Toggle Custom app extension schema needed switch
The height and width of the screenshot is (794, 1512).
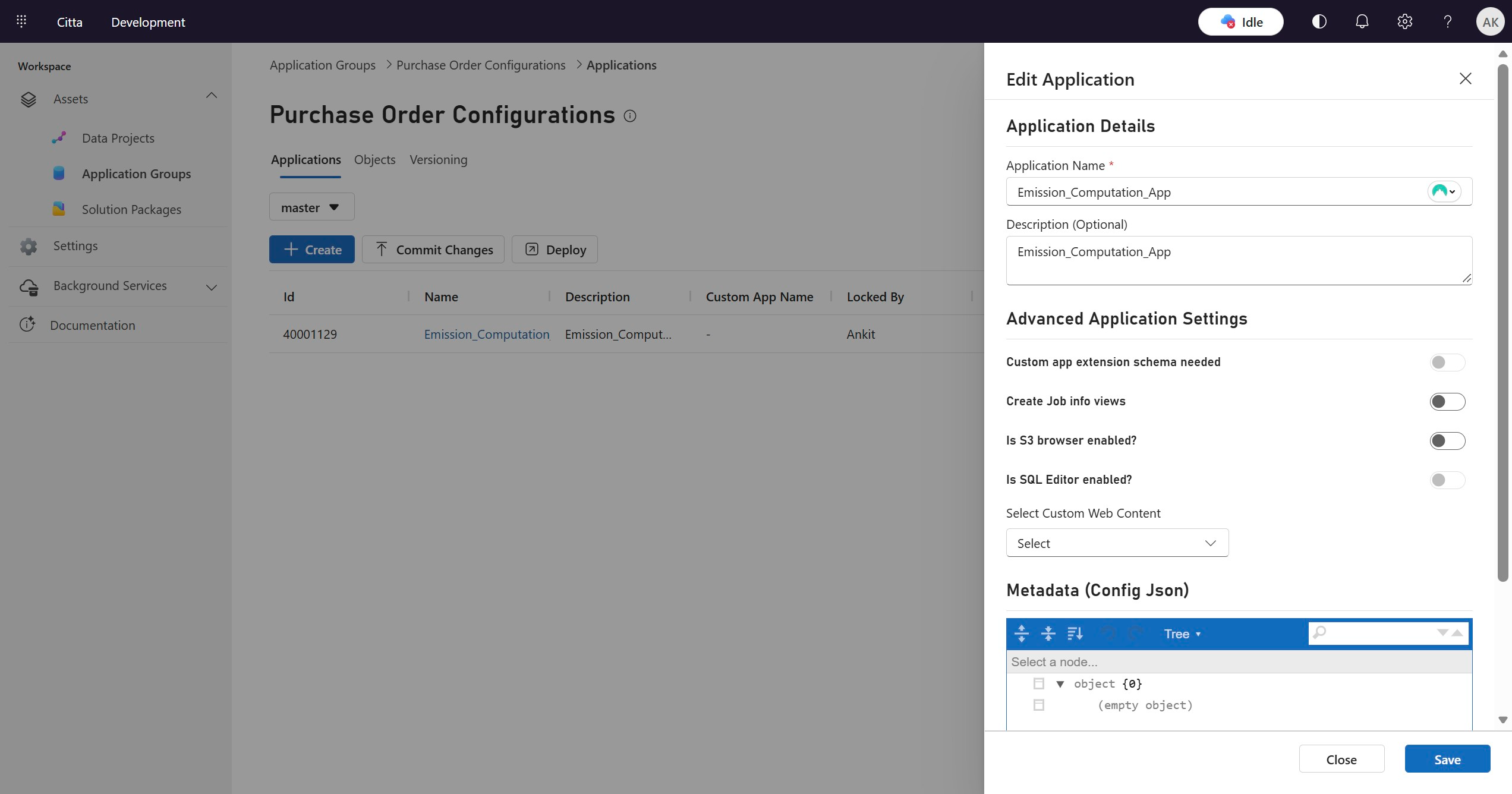pyautogui.click(x=1447, y=363)
